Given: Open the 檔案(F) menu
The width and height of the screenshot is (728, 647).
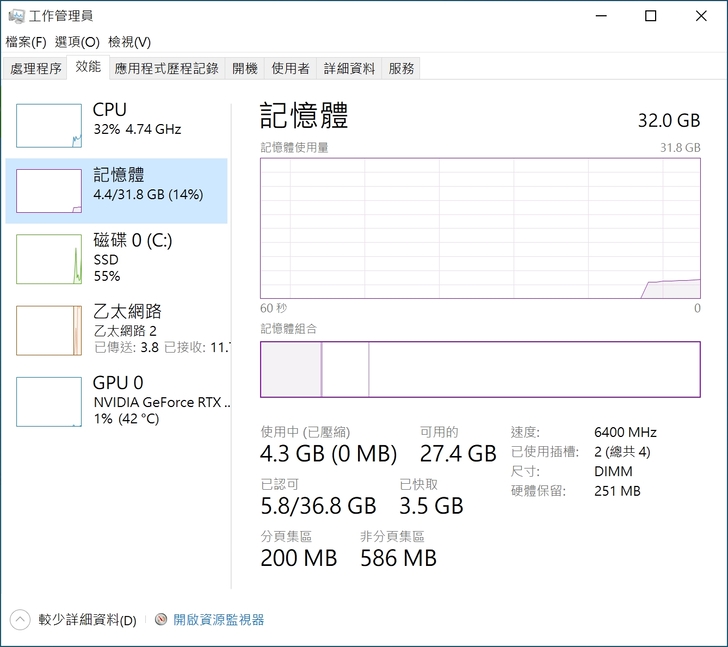Looking at the screenshot, I should [26, 42].
